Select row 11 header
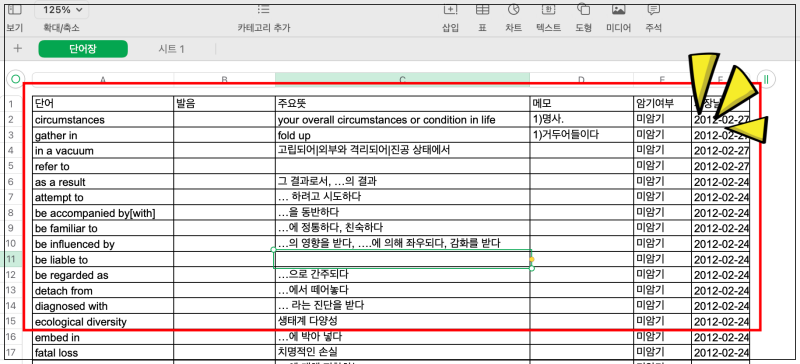This screenshot has height=364, width=800. pos(12,259)
